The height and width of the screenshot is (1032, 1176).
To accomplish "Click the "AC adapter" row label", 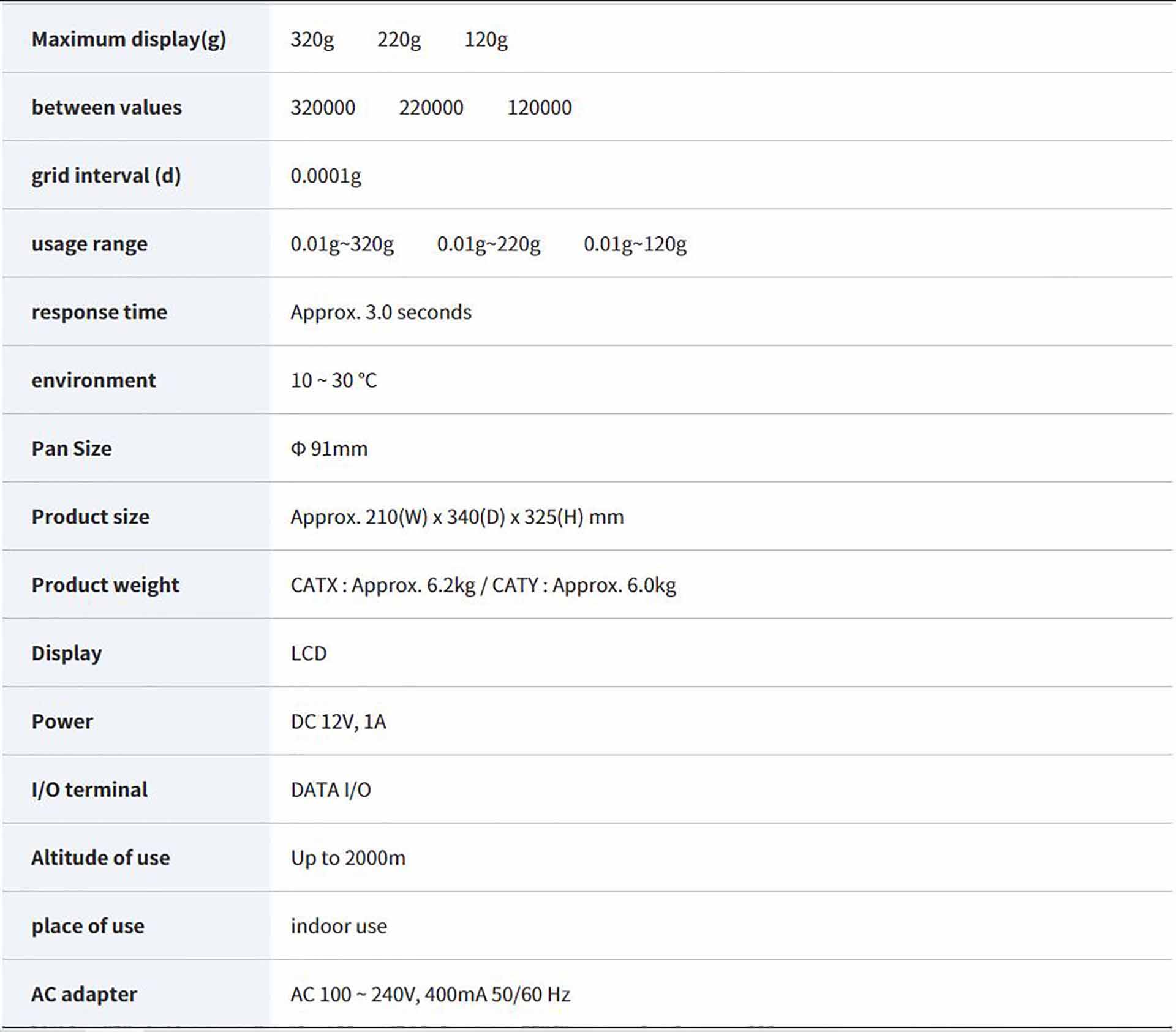I will point(84,994).
